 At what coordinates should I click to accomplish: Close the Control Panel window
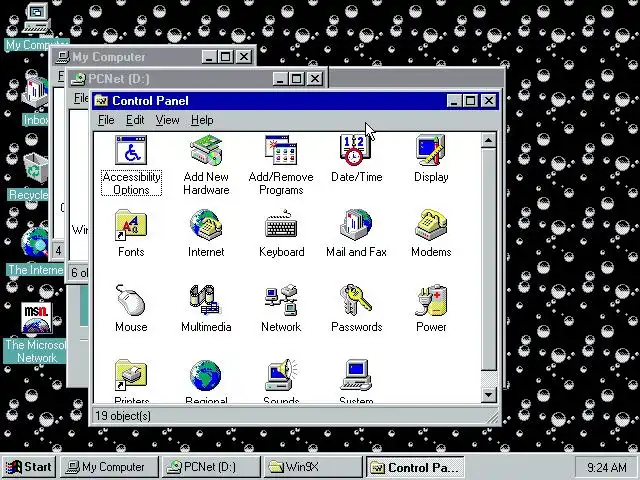pyautogui.click(x=489, y=101)
